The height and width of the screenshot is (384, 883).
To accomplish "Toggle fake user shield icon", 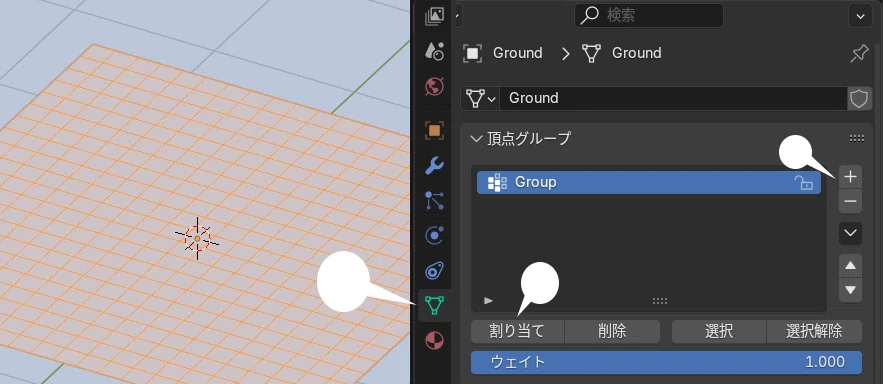I will tap(859, 99).
